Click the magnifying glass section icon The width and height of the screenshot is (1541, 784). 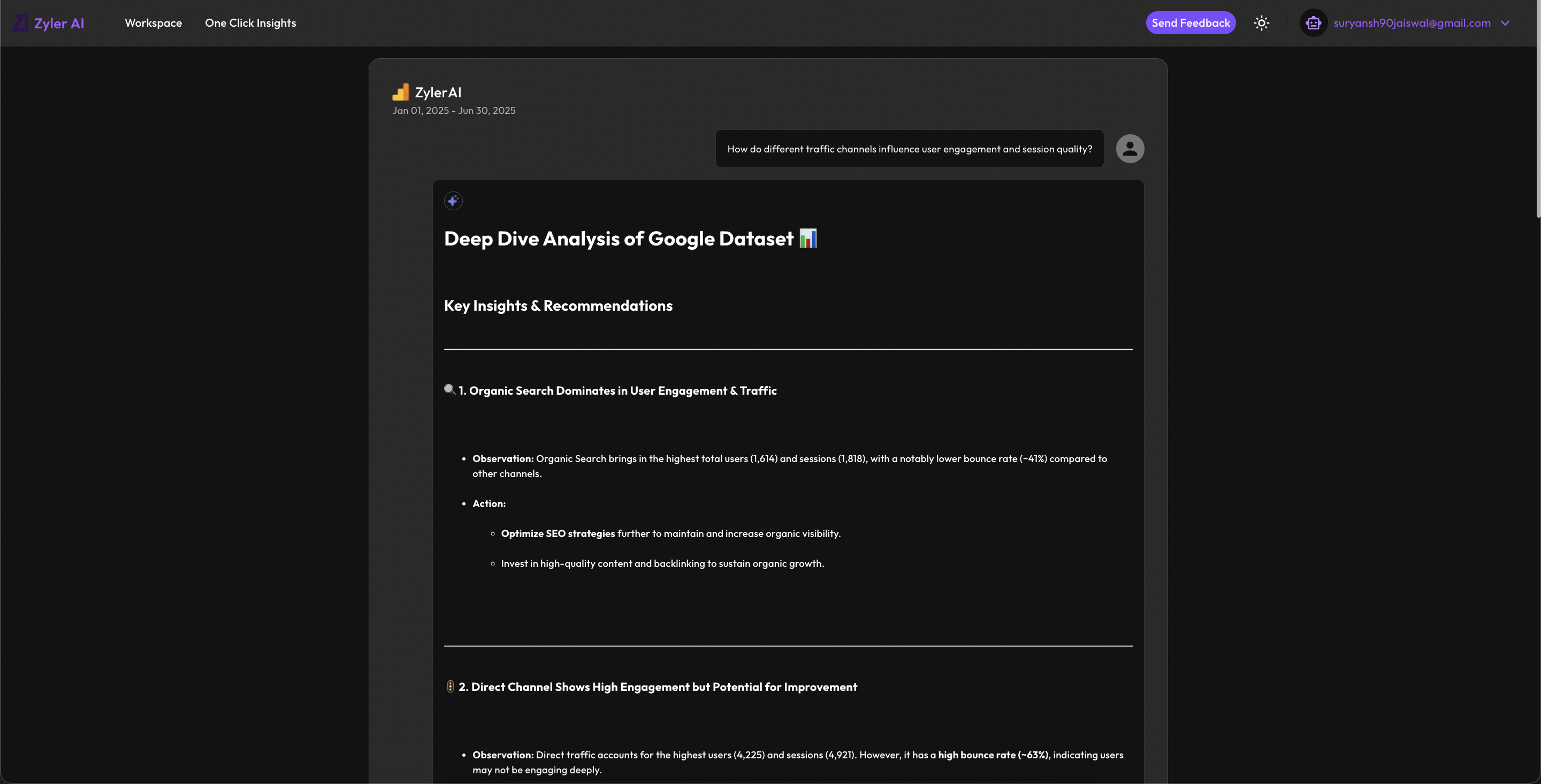(449, 390)
